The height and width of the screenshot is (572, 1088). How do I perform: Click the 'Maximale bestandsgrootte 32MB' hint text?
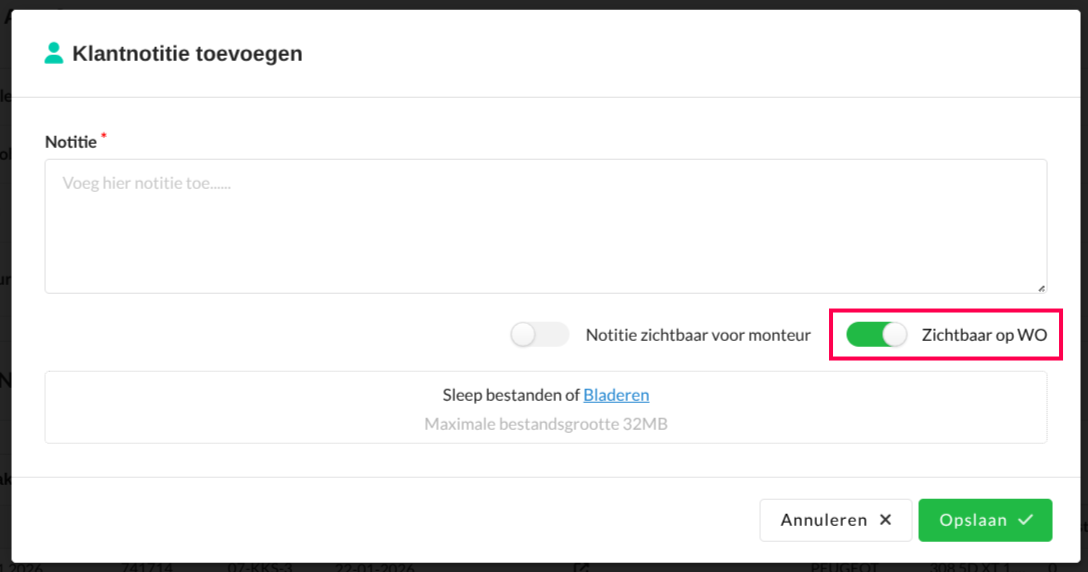(545, 424)
